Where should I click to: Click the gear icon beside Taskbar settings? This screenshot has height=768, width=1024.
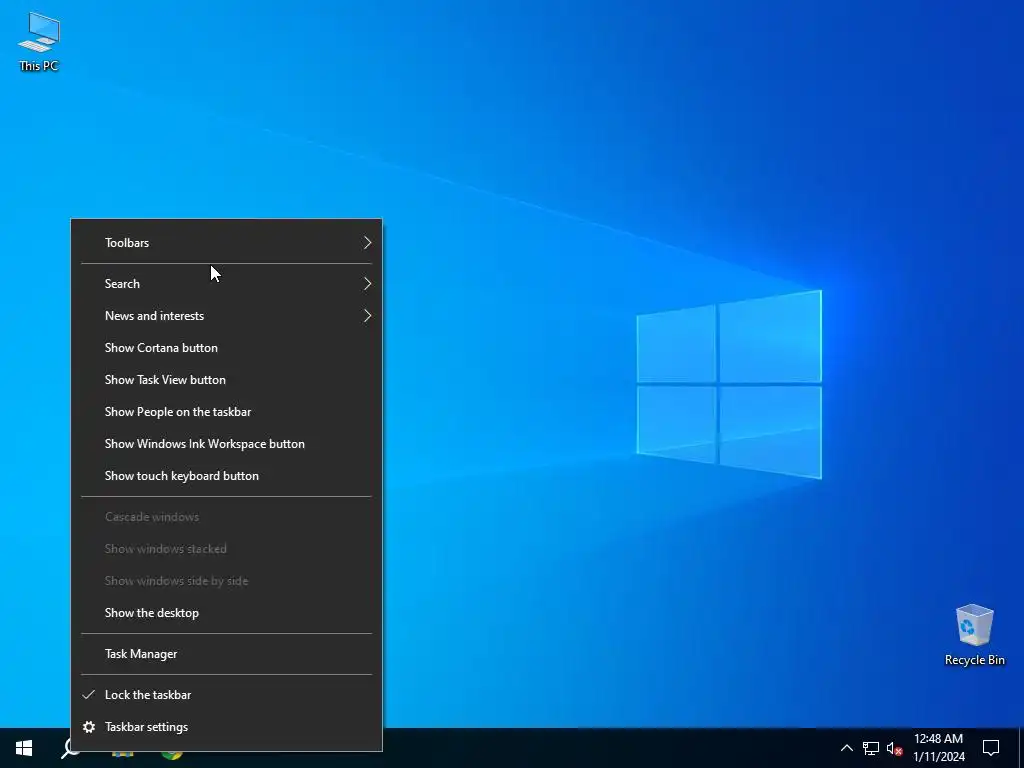(89, 727)
